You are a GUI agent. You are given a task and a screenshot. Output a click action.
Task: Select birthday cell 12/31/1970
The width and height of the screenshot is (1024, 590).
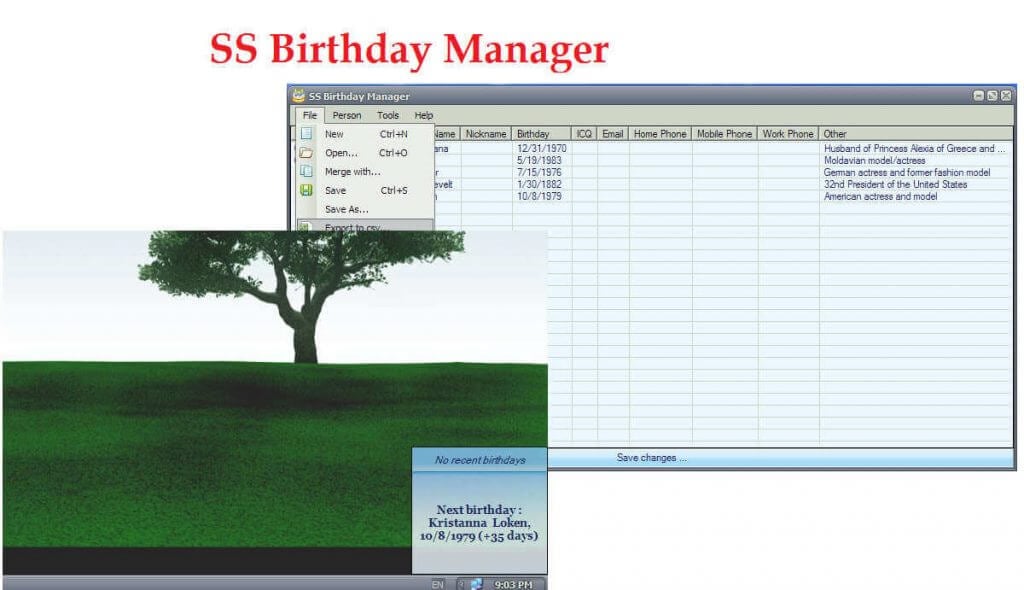click(x=541, y=148)
